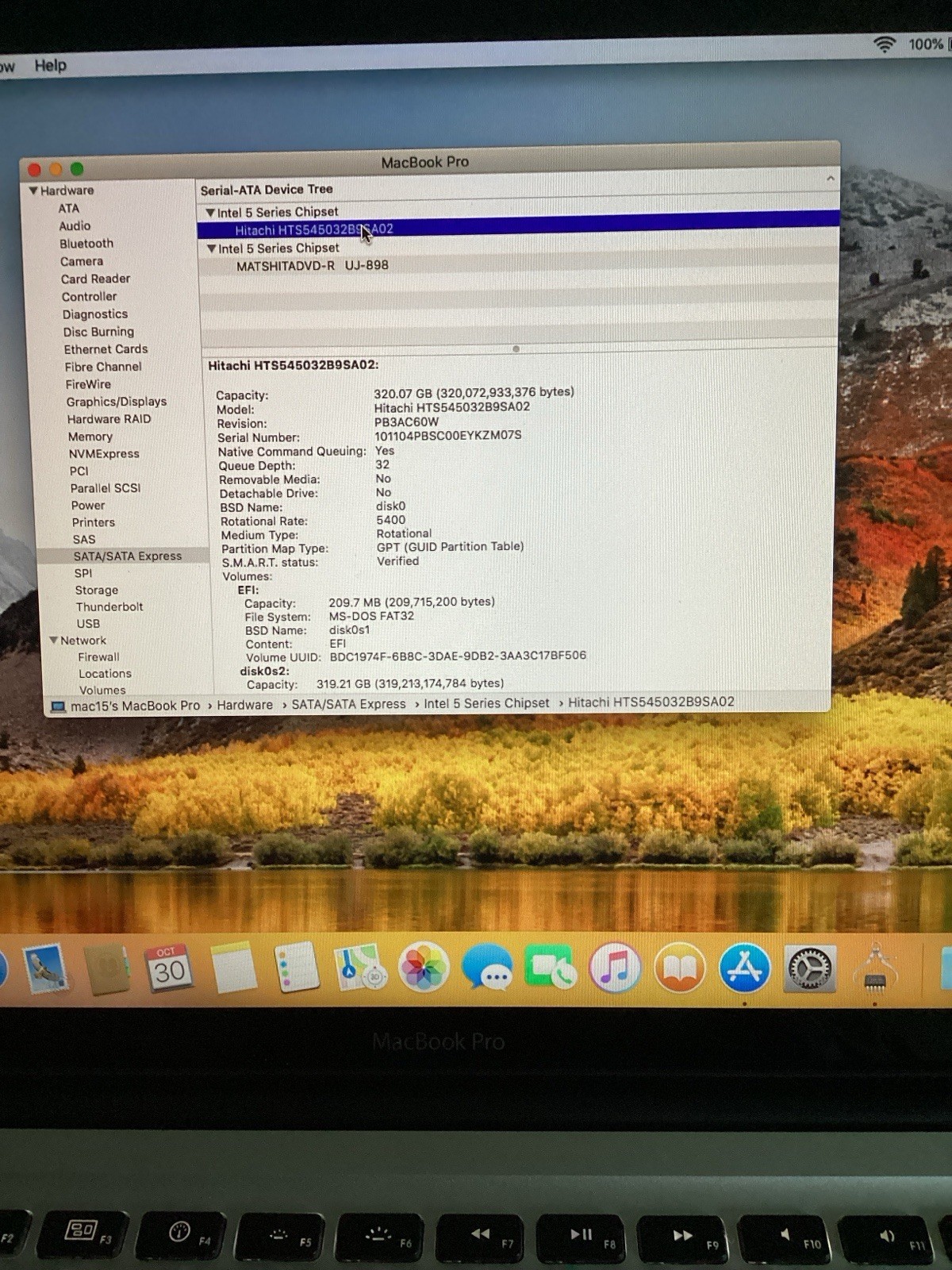
Task: Select Firewall under Network
Action: coord(98,656)
